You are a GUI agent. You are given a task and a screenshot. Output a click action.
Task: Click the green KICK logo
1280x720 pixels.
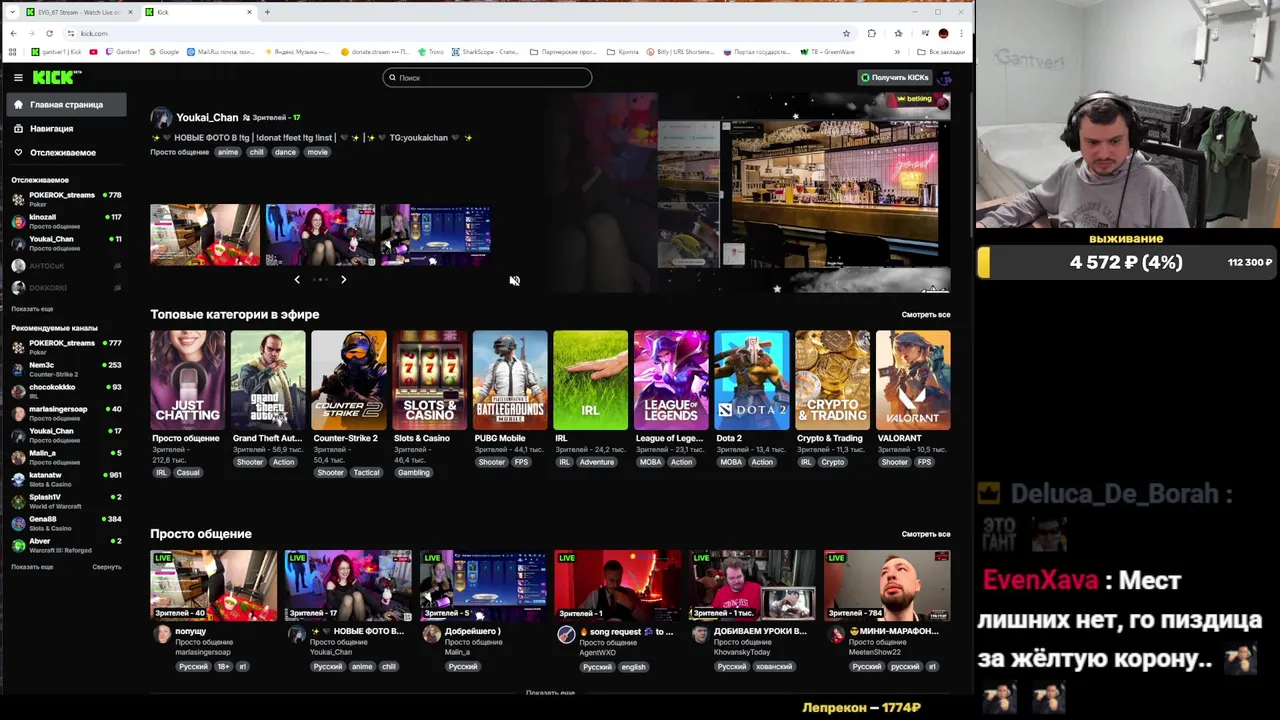click(x=56, y=77)
